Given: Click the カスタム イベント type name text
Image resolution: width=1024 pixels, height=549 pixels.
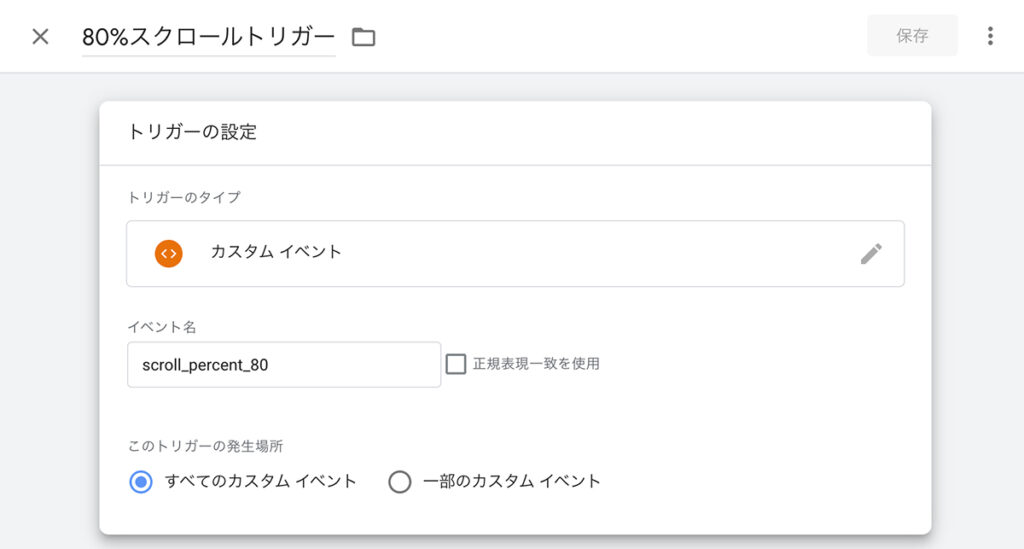Looking at the screenshot, I should pos(276,252).
